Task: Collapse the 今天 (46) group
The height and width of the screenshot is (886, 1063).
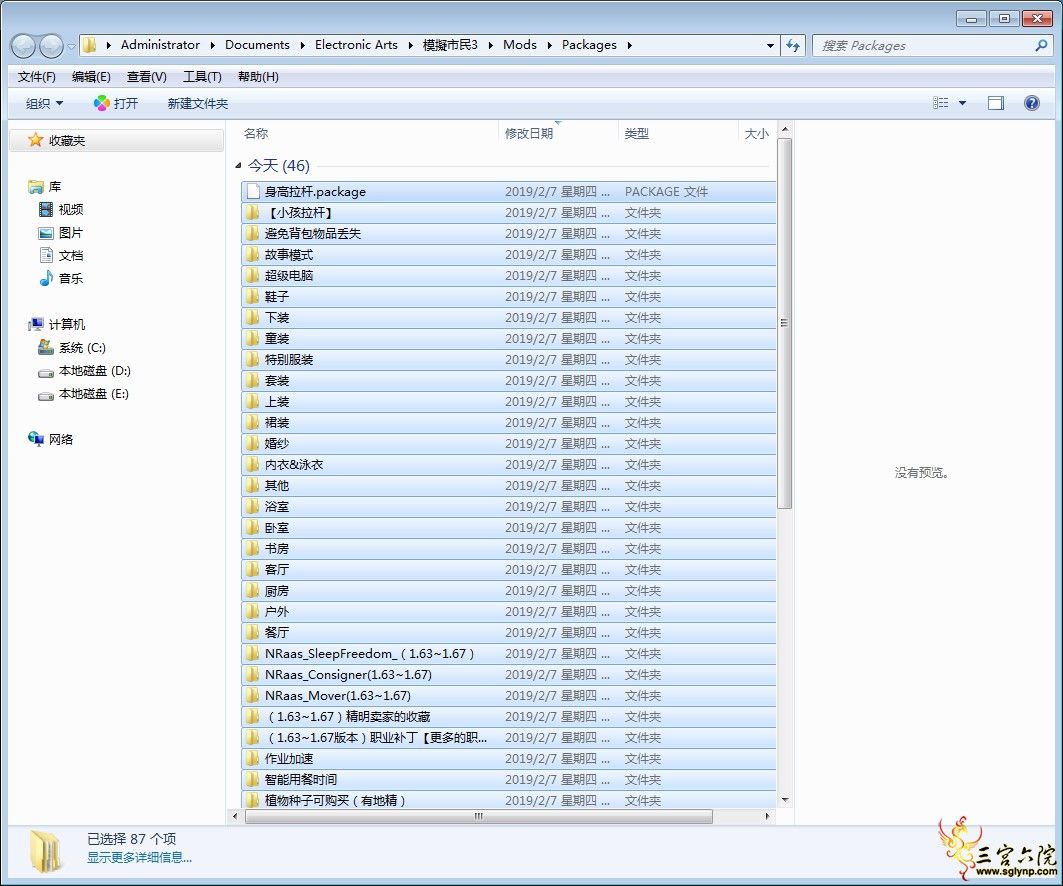Action: (x=238, y=165)
